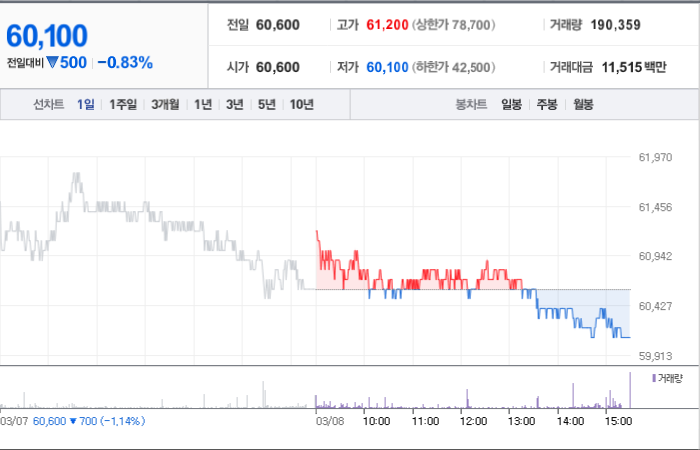Click the 거래량 legend marker
The image size is (700, 450).
(654, 379)
